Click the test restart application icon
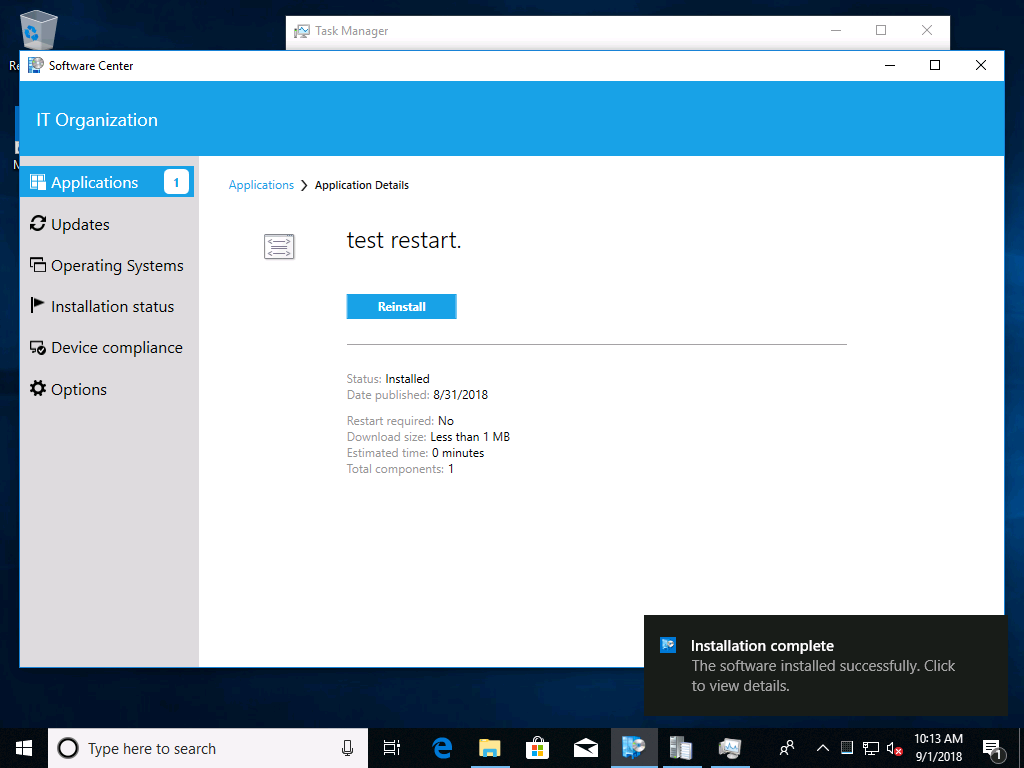1024x768 pixels. click(x=279, y=247)
